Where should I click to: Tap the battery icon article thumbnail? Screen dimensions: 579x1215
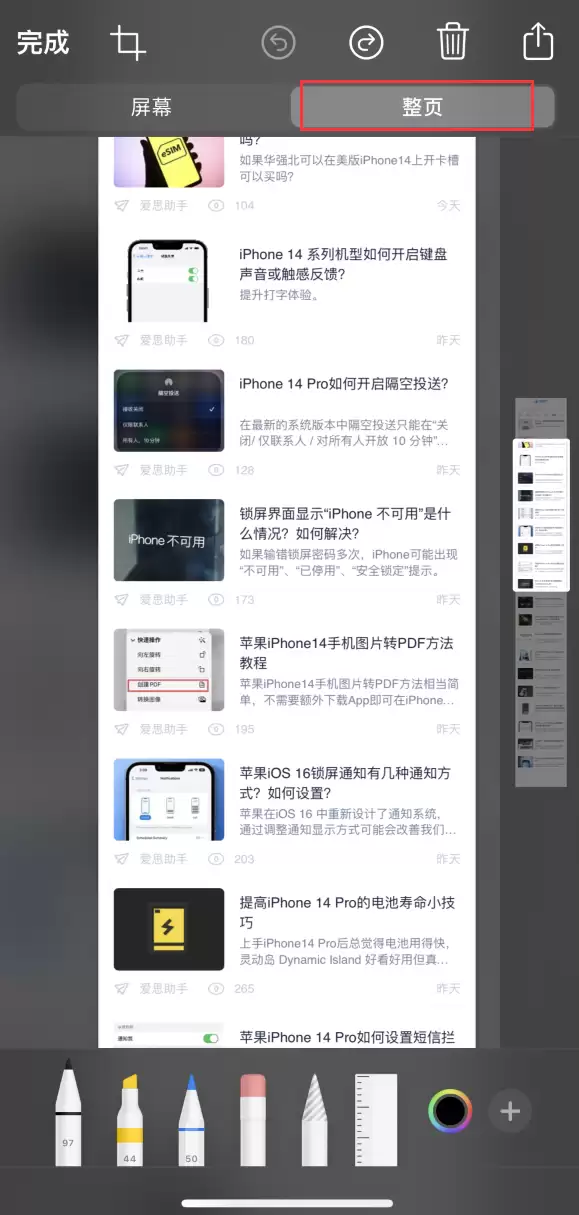coord(169,929)
